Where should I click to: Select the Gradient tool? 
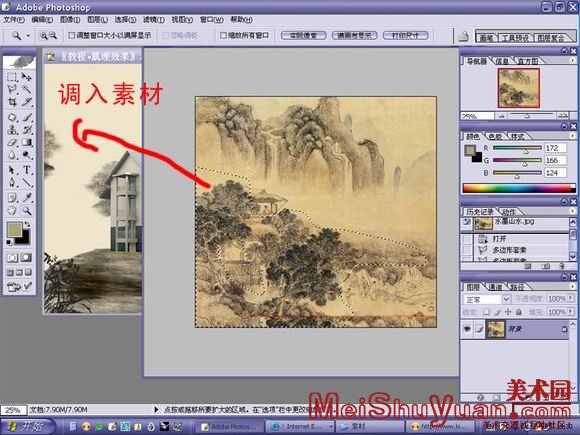tap(26, 142)
